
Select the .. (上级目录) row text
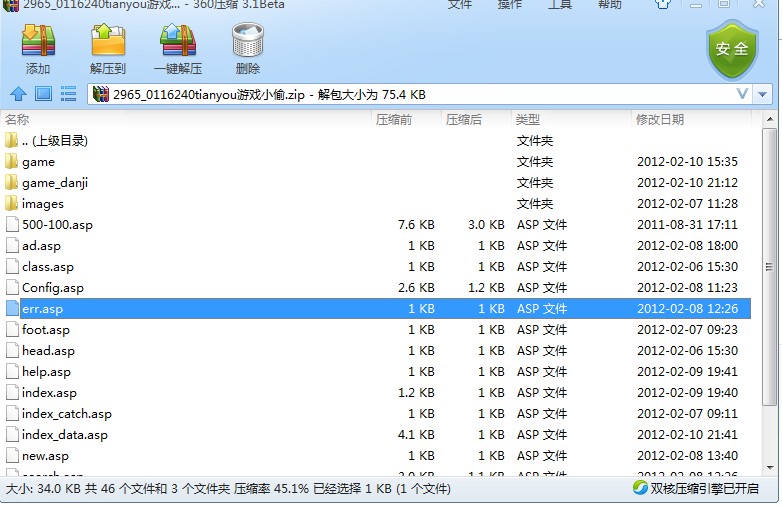(x=55, y=141)
